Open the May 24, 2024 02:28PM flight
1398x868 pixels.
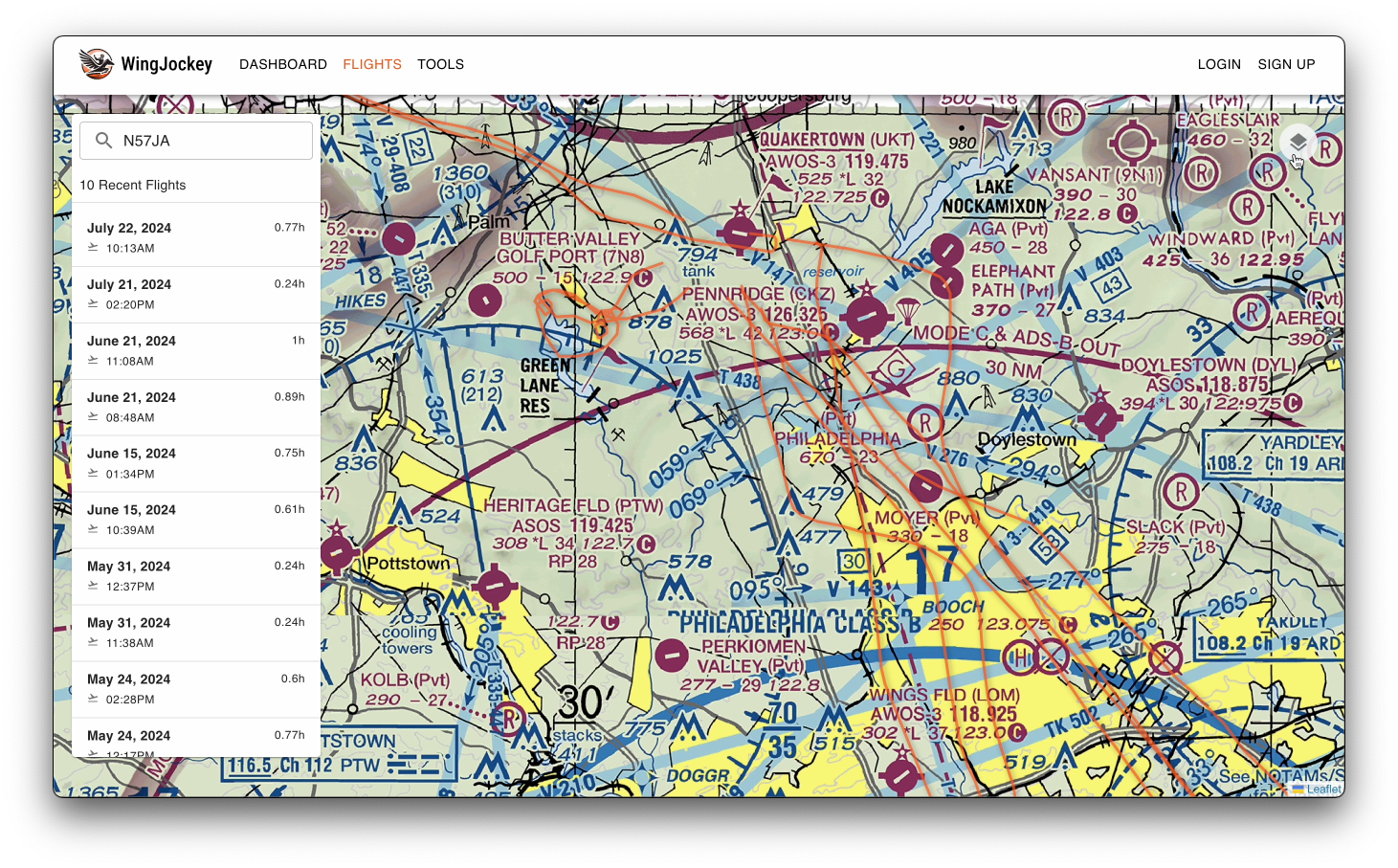tap(196, 690)
